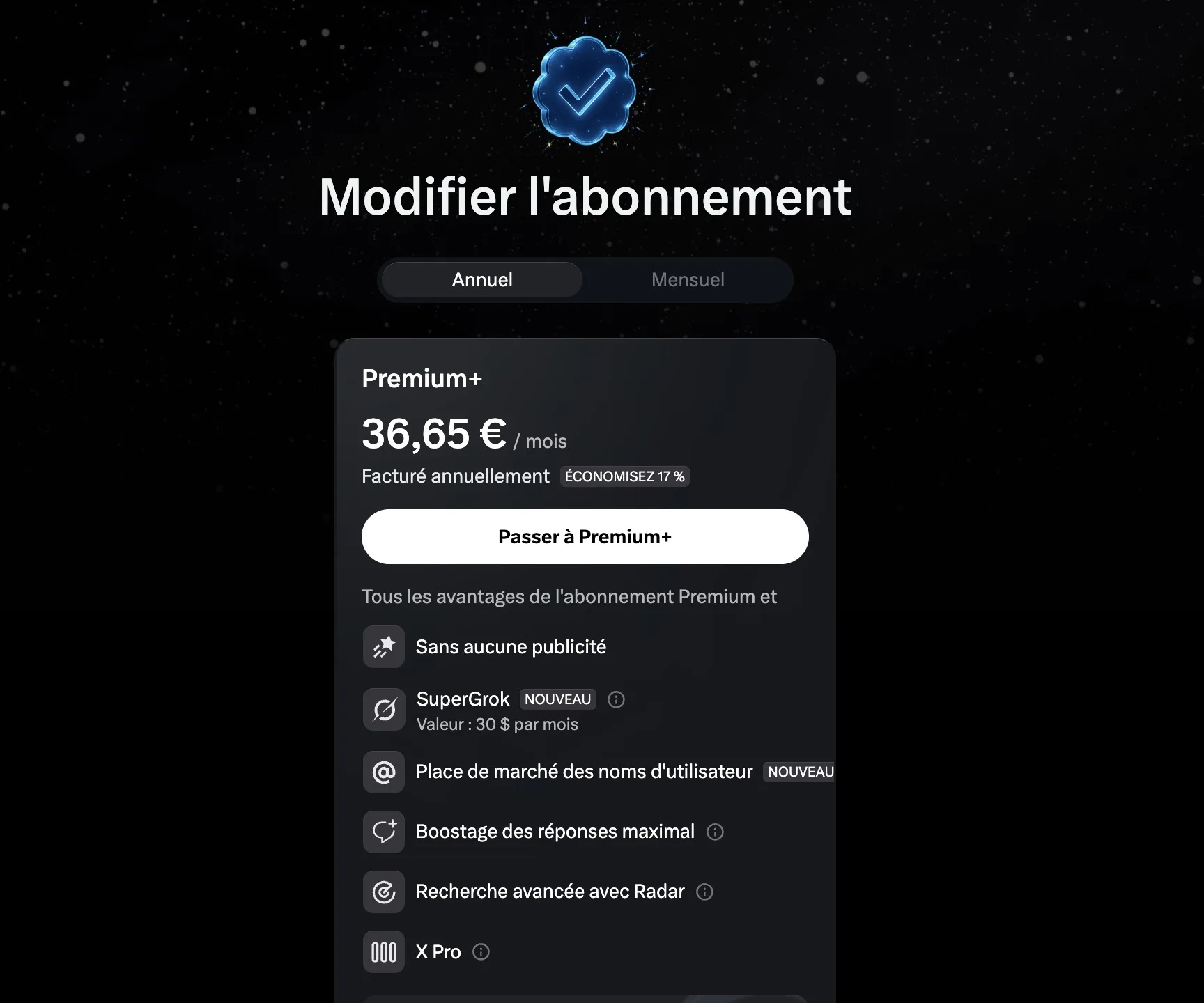Click the Place de marché des noms d'utilisateur label

pyautogui.click(x=584, y=772)
